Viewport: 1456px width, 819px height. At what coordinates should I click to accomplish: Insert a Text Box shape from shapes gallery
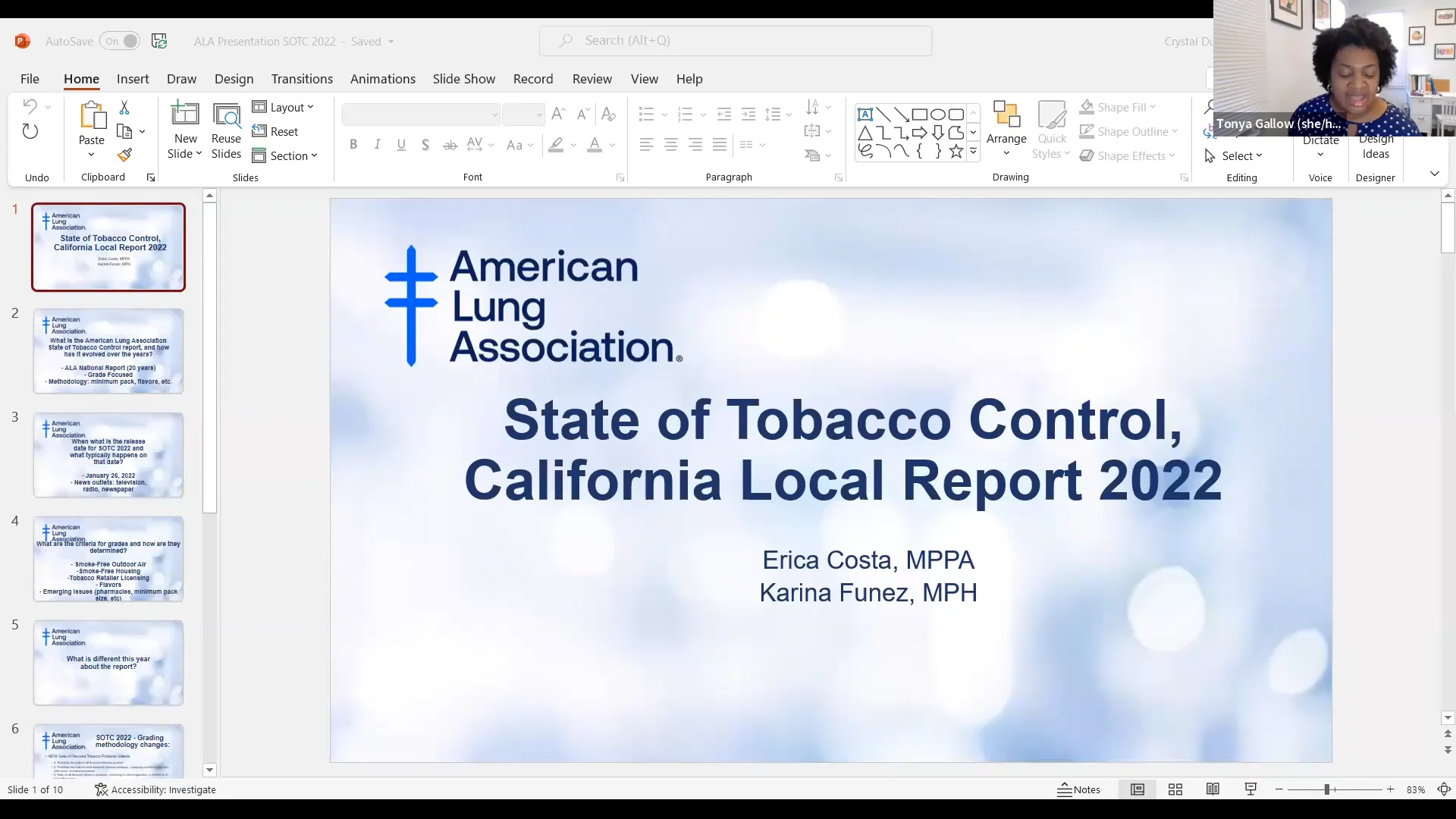click(864, 114)
